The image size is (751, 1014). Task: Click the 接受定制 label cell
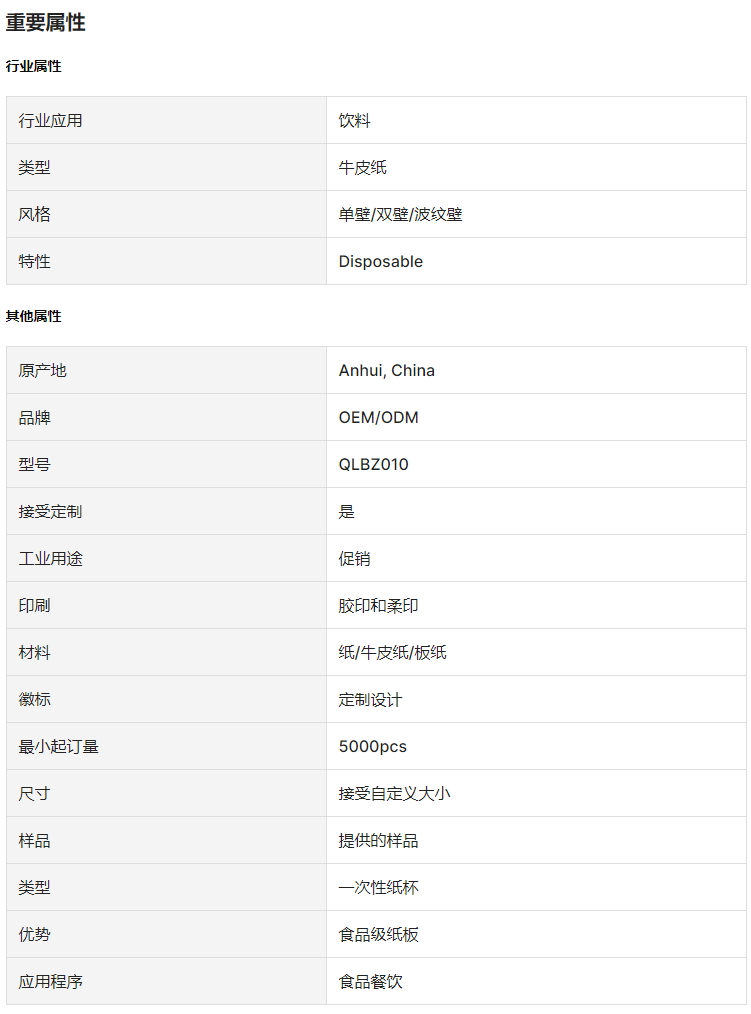(166, 512)
